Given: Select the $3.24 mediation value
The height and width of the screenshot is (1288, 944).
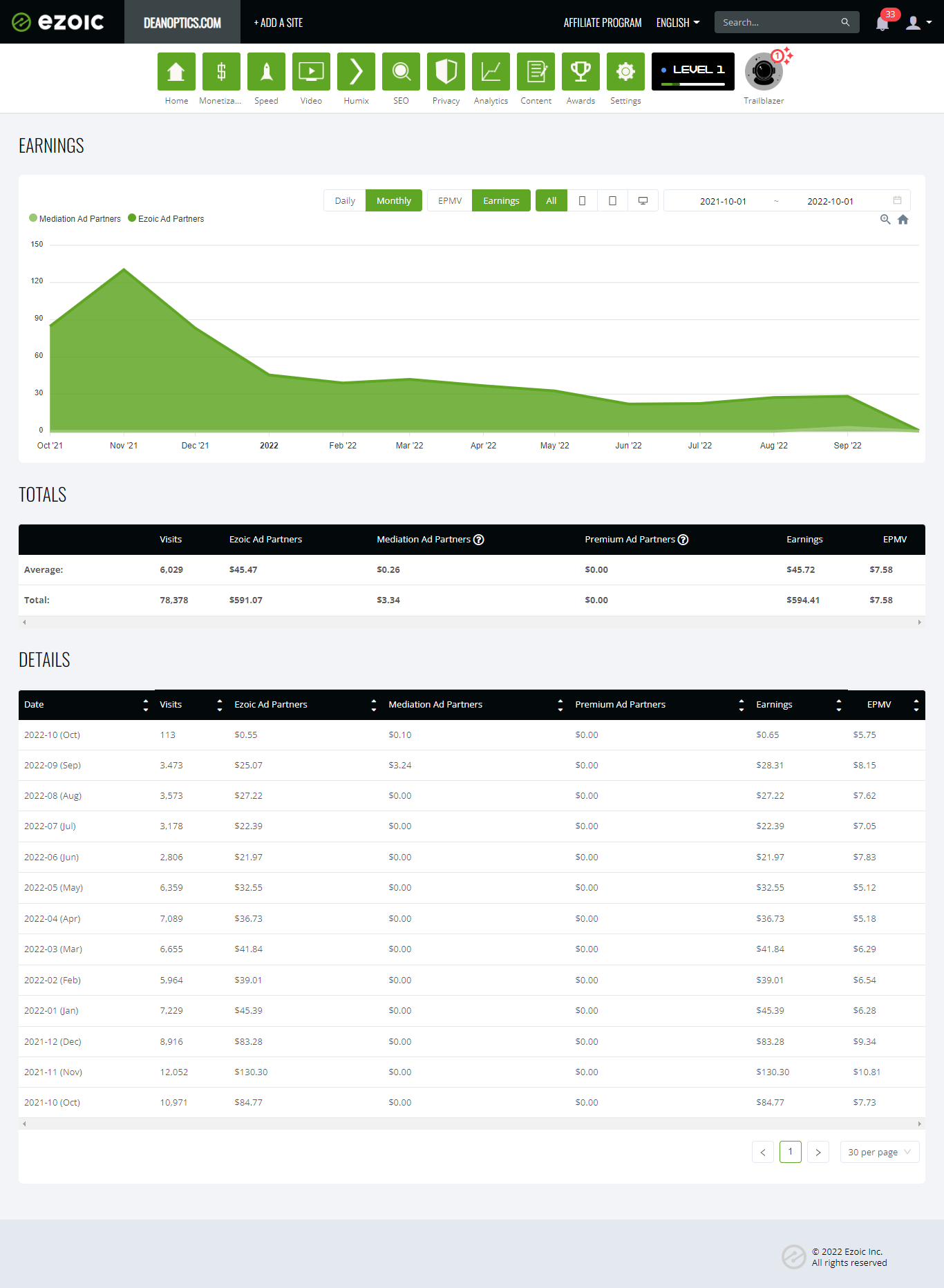Looking at the screenshot, I should tap(400, 766).
